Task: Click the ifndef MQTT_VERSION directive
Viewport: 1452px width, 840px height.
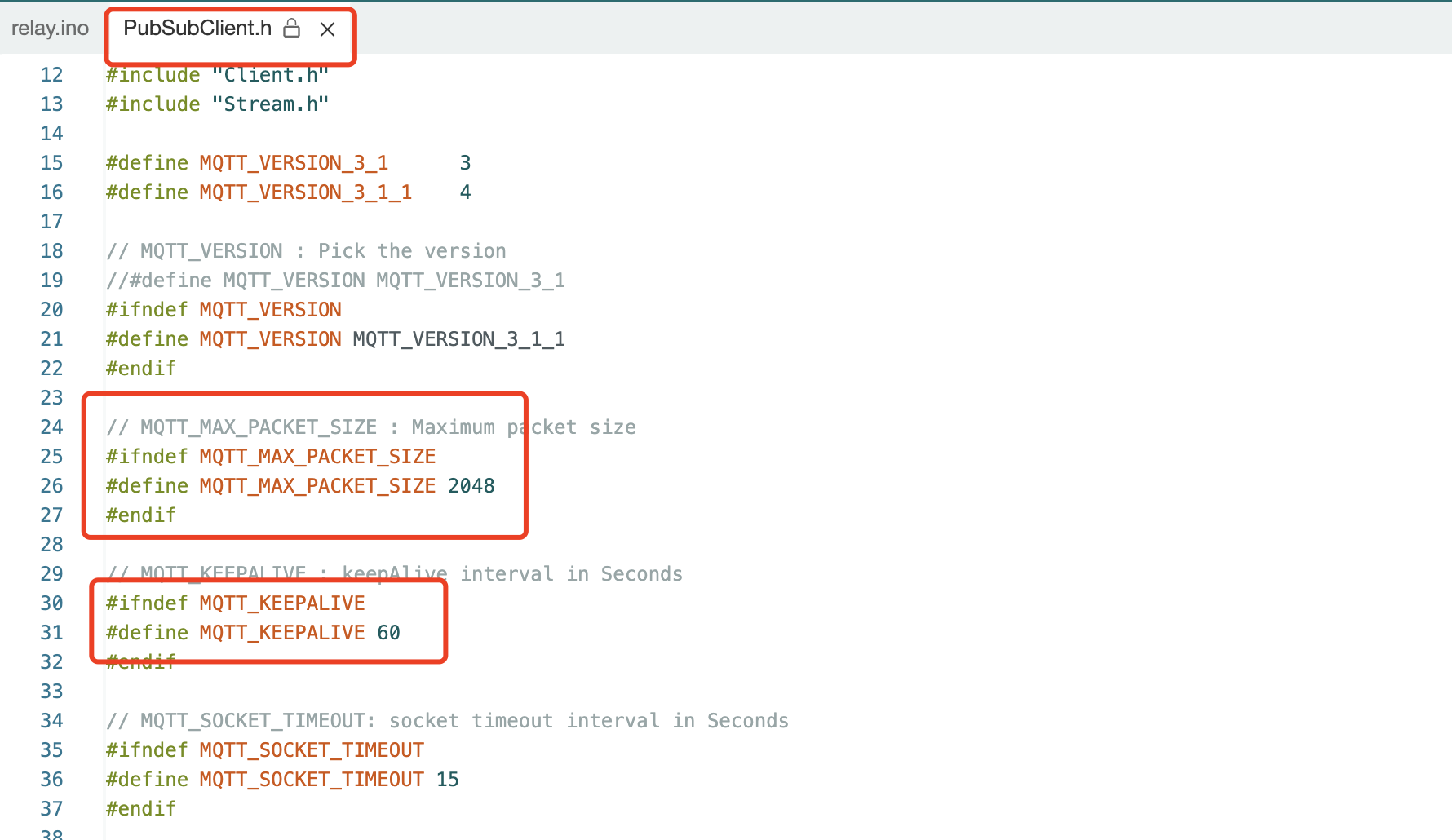Action: pos(224,309)
